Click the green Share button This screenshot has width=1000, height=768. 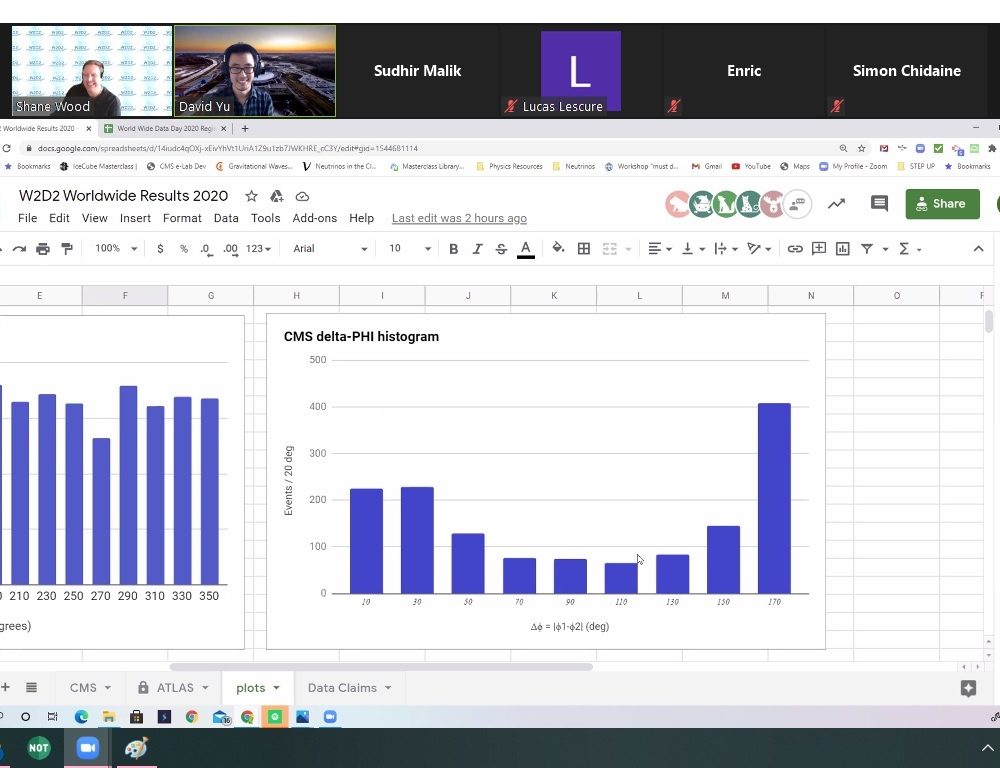pos(942,203)
